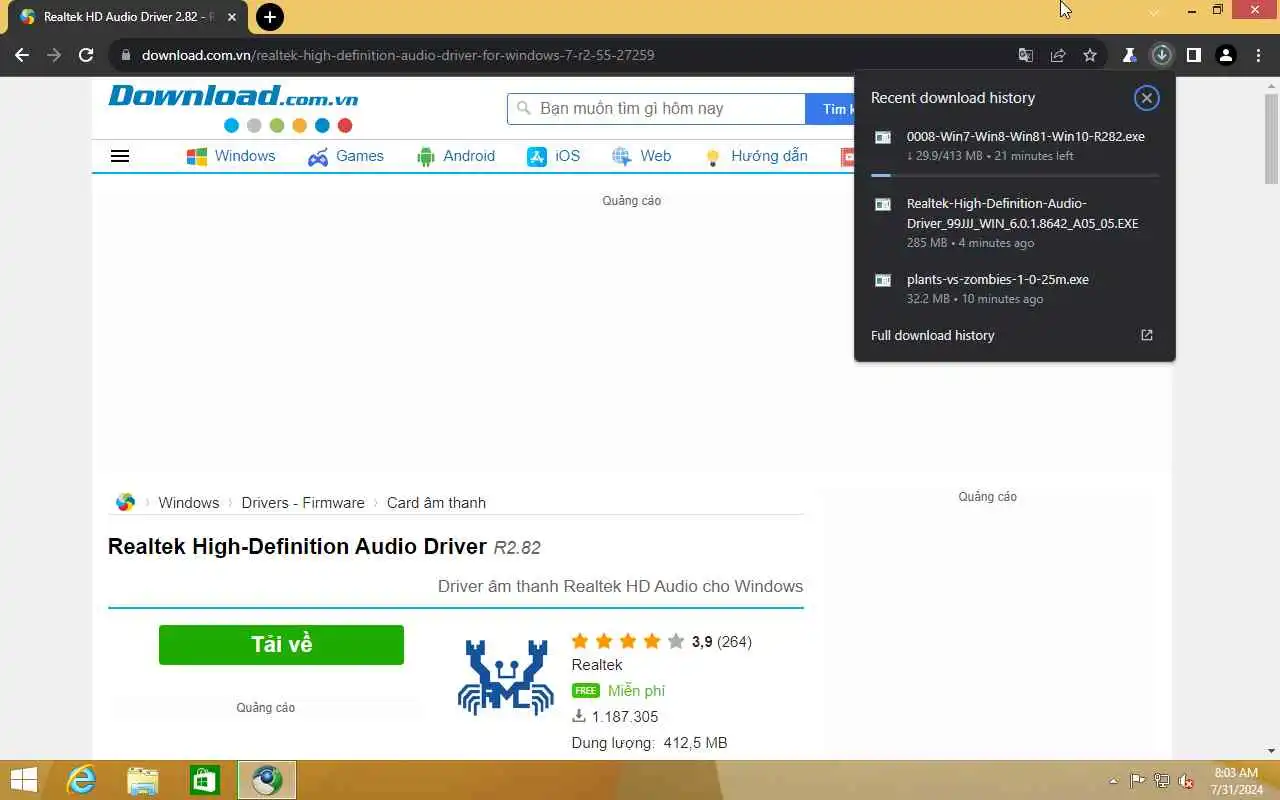Reload the current page
This screenshot has height=800, width=1280.
pyautogui.click(x=86, y=55)
